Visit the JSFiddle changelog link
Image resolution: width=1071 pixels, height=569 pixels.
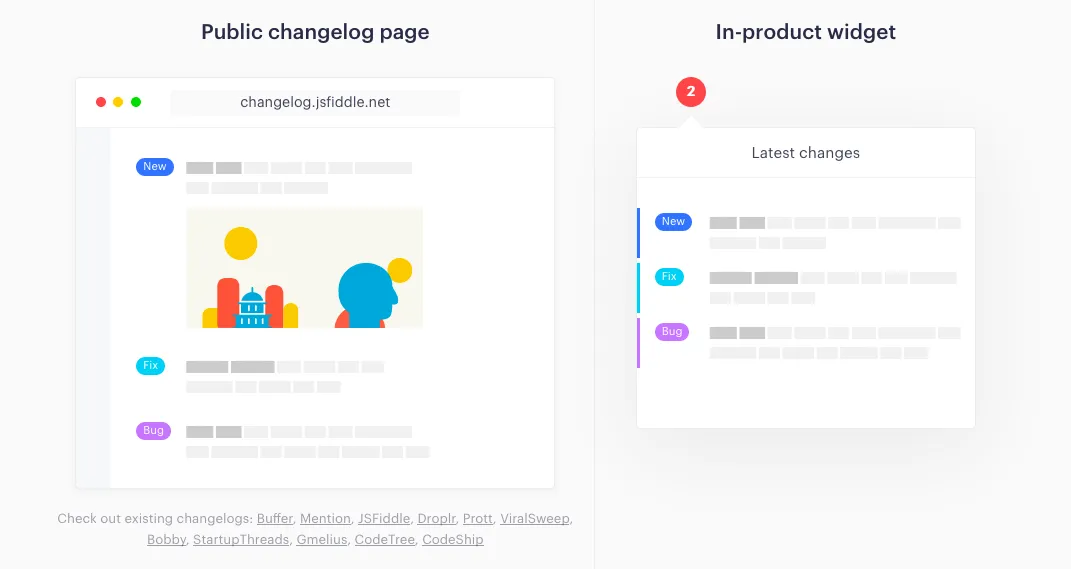[384, 518]
